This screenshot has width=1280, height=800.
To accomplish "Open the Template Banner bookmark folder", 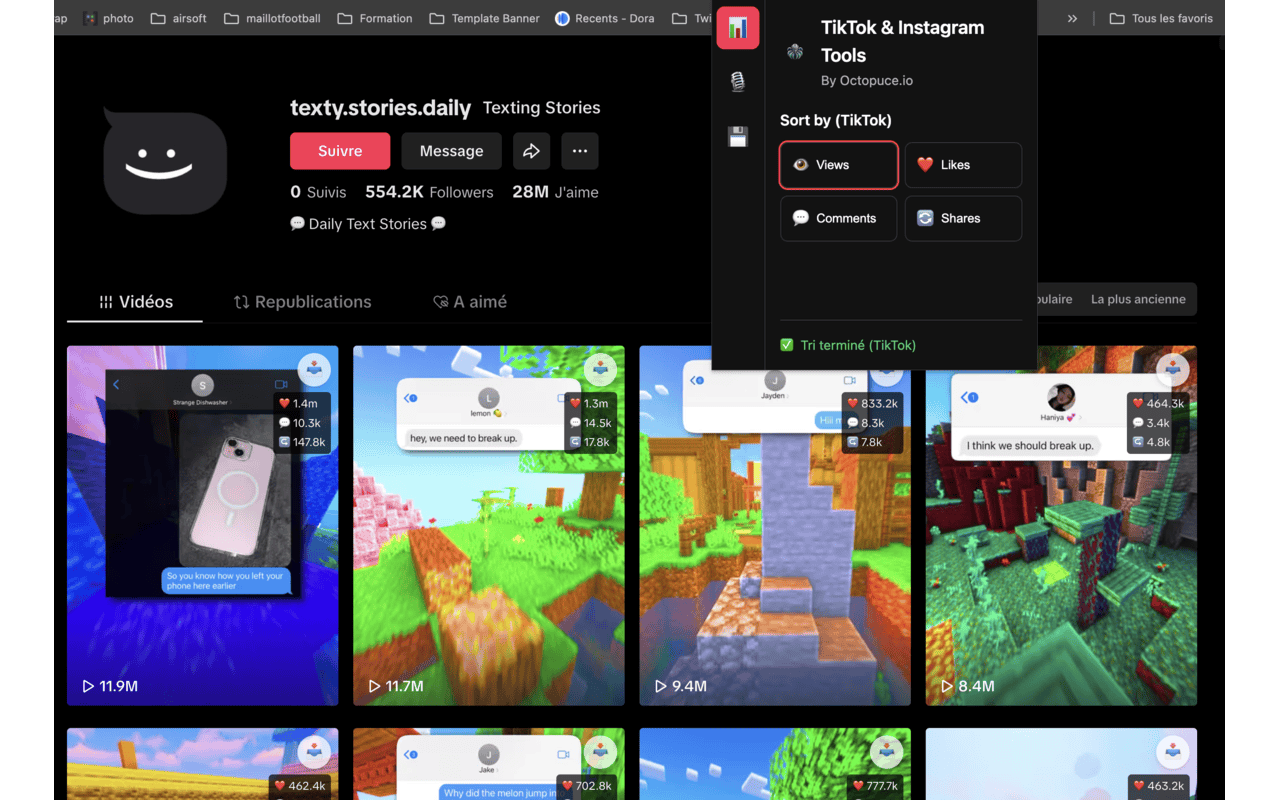I will pos(484,18).
